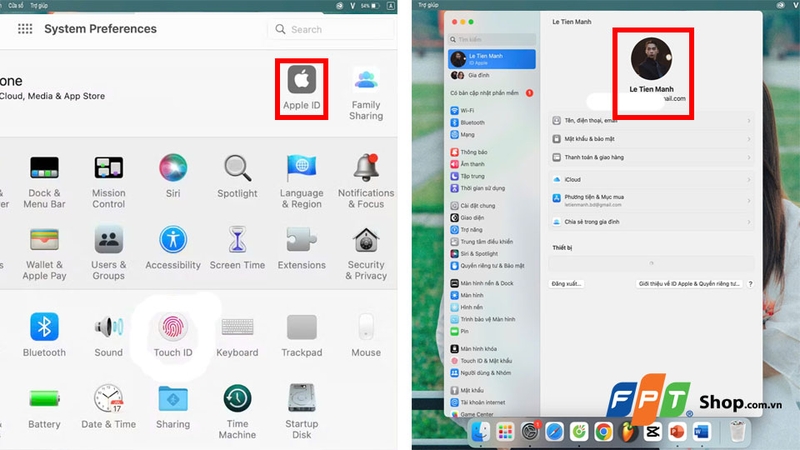Open Notifications & Focus preferences
The width and height of the screenshot is (800, 450).
[x=366, y=182]
